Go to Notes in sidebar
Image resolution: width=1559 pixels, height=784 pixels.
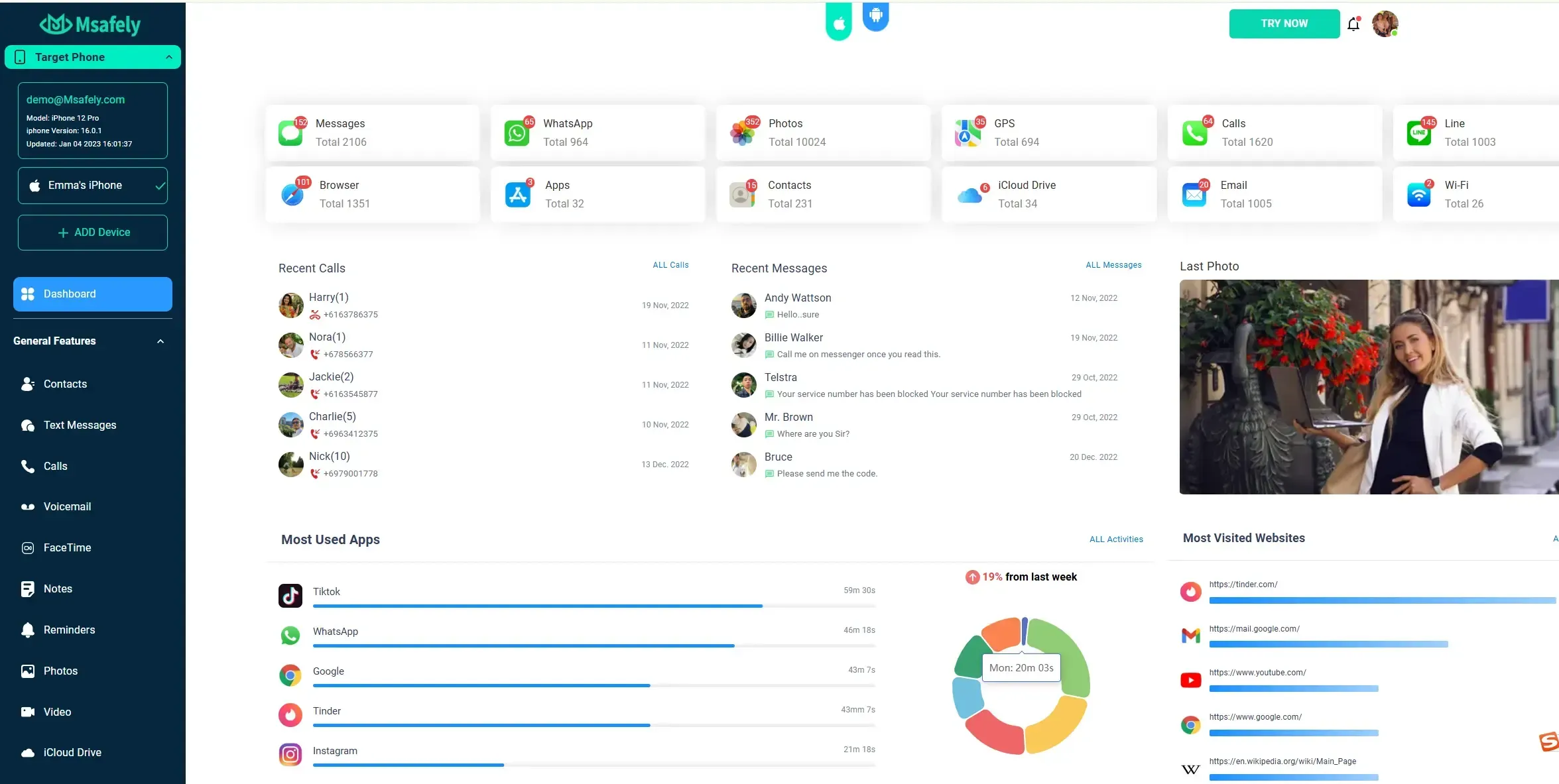point(58,589)
